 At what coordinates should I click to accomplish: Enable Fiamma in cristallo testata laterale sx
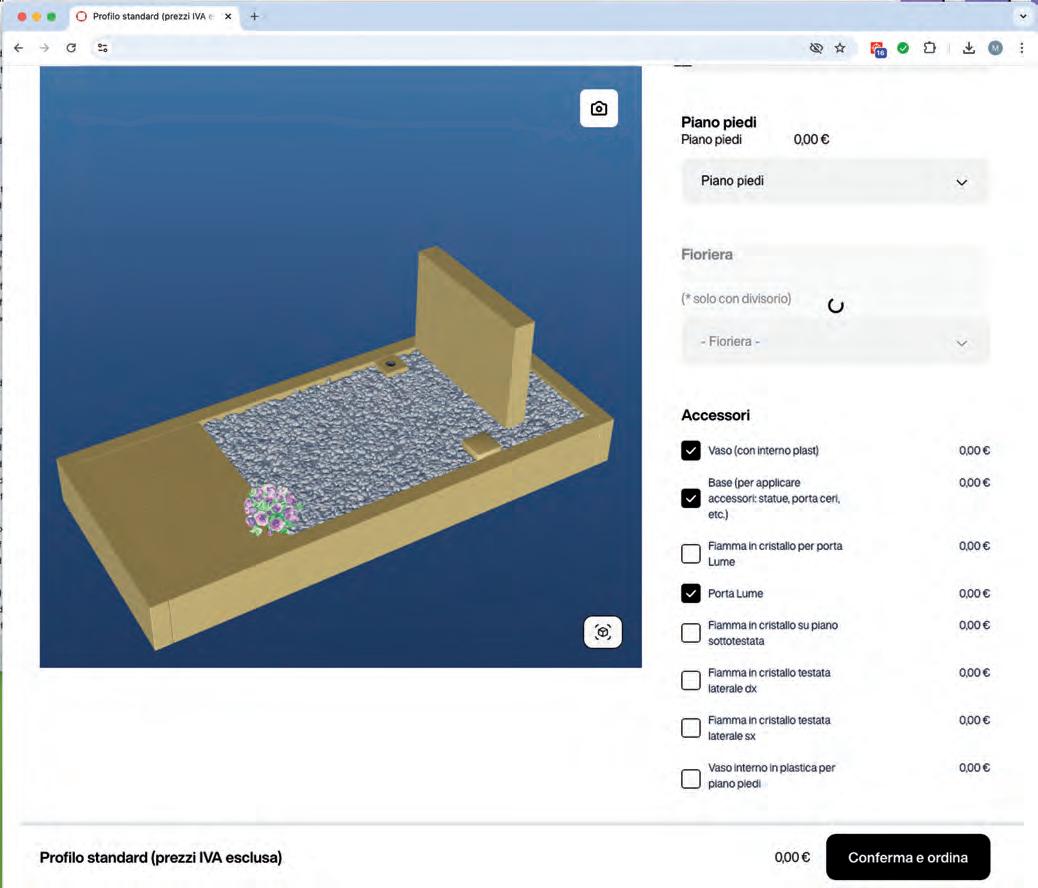pos(690,728)
